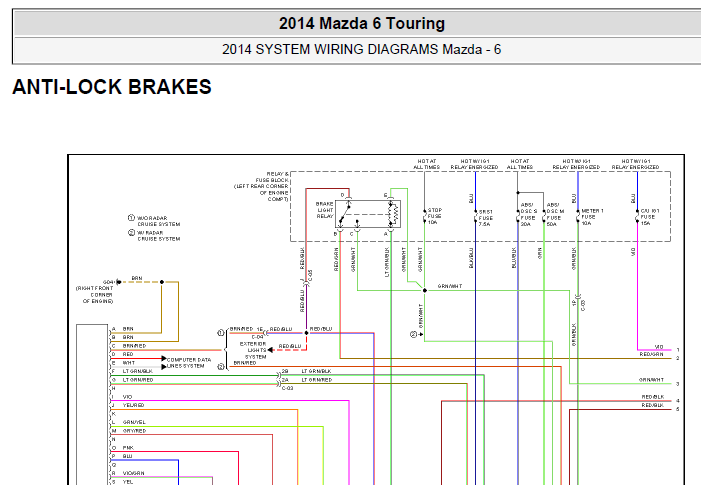Select the 'ABS/DSC S FUSE 20A' label
Screen dimensions: 701x485
tap(529, 215)
